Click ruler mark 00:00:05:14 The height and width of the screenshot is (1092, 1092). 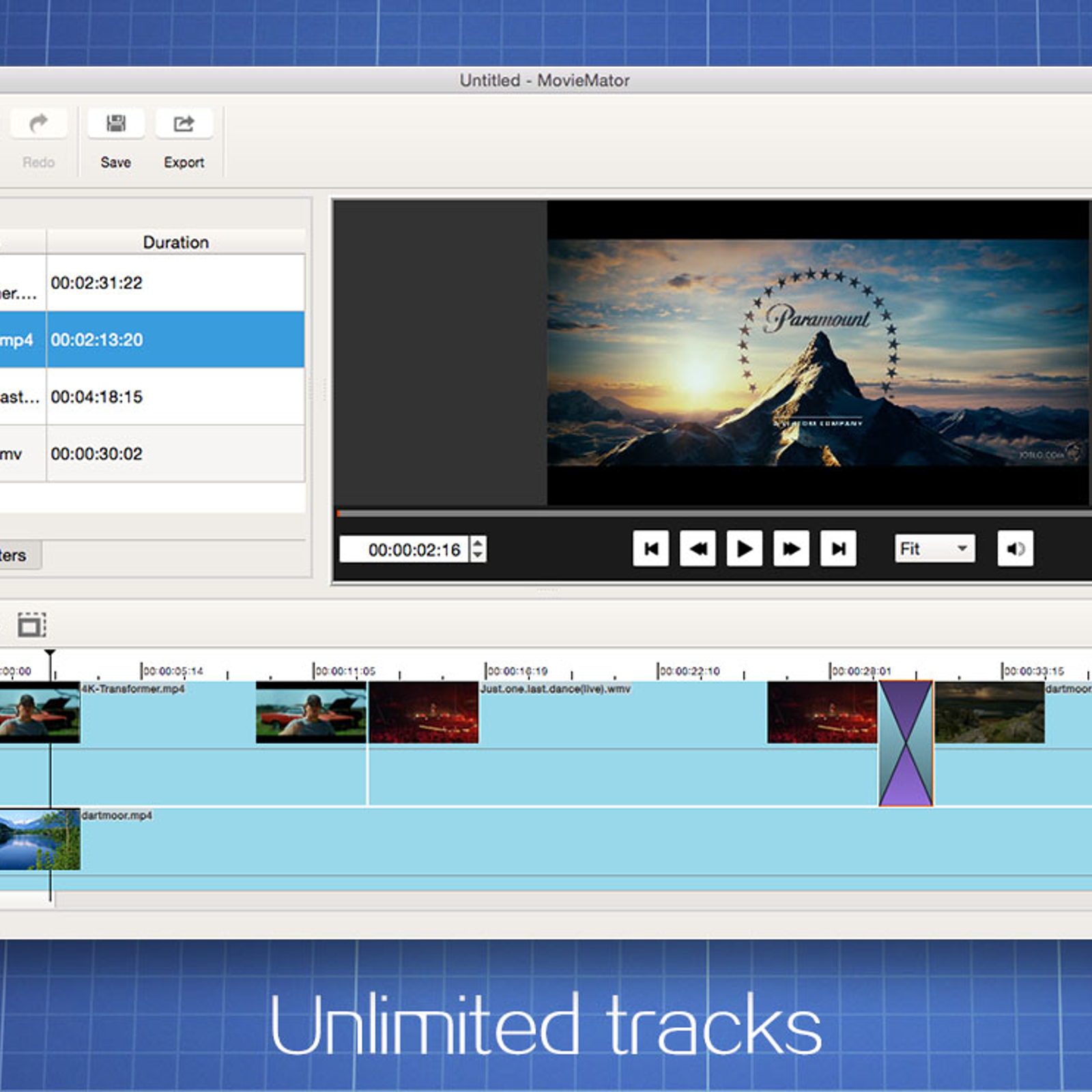(173, 671)
